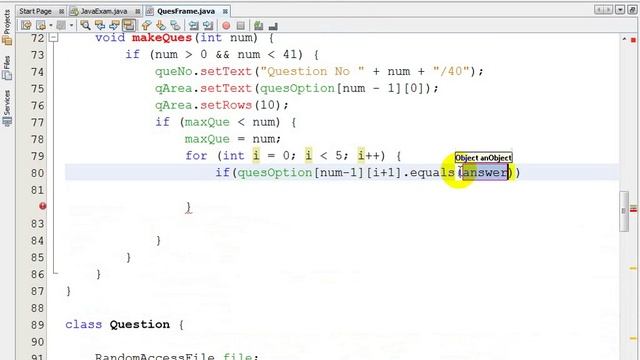
Task: Shift line right with toolbar icon
Action: pos(208,26)
